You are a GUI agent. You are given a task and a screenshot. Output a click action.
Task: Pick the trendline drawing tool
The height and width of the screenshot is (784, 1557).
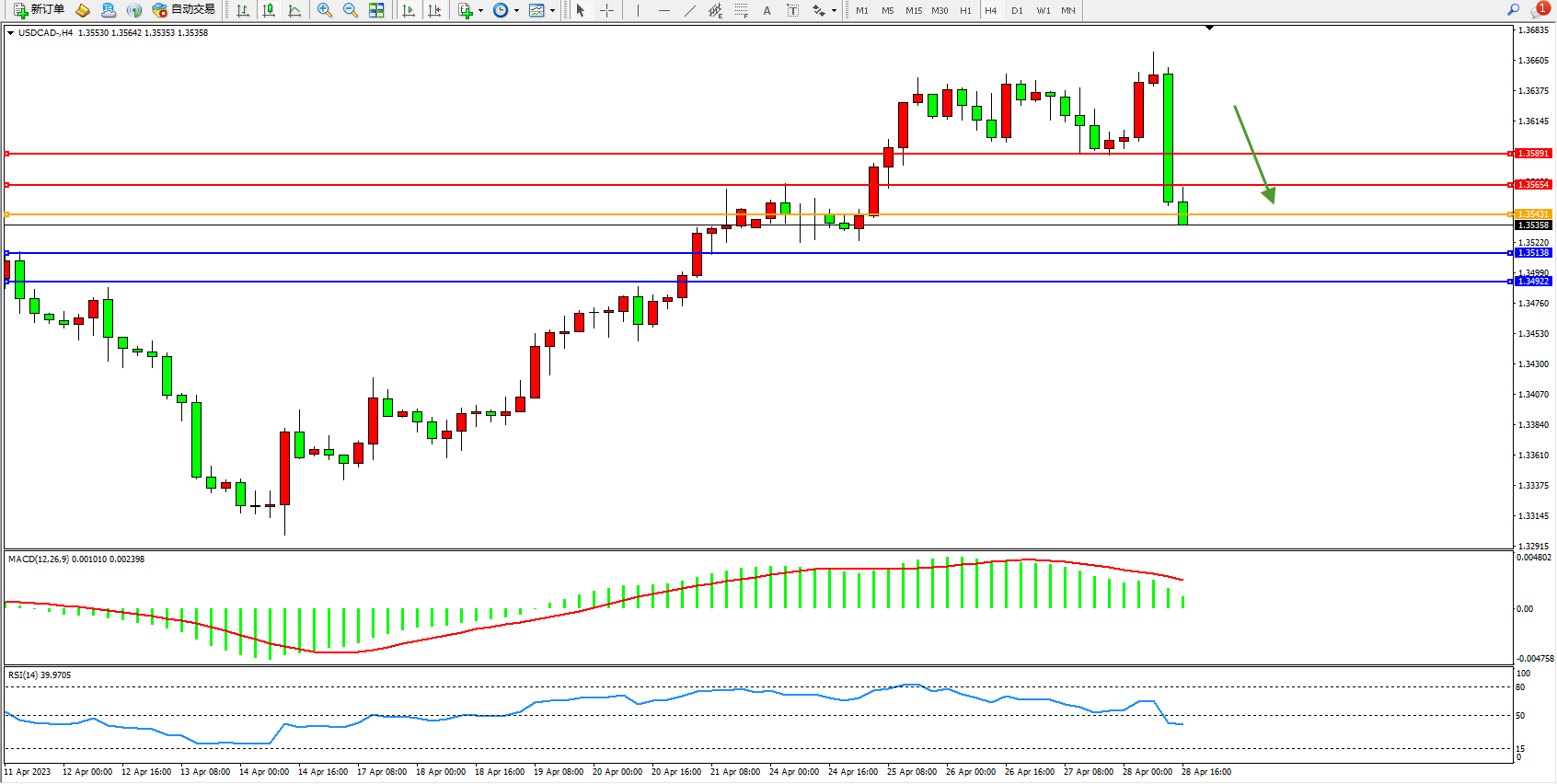(690, 10)
